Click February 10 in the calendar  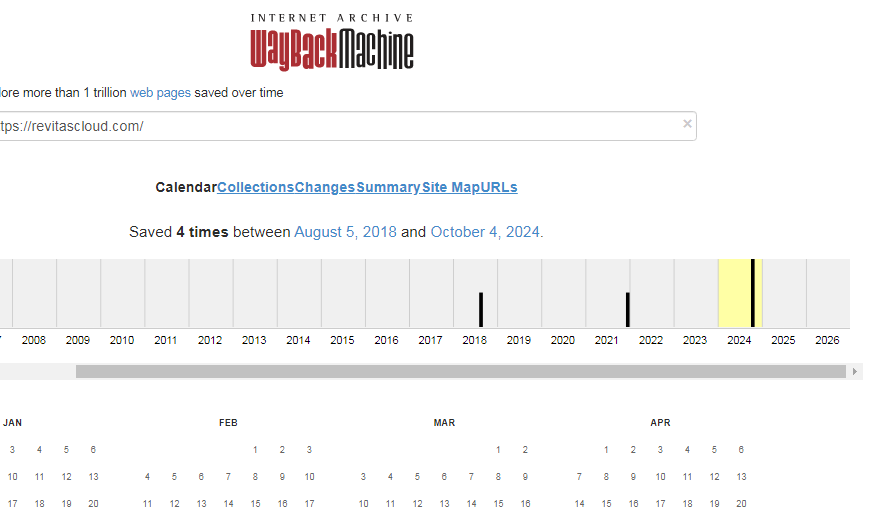309,476
